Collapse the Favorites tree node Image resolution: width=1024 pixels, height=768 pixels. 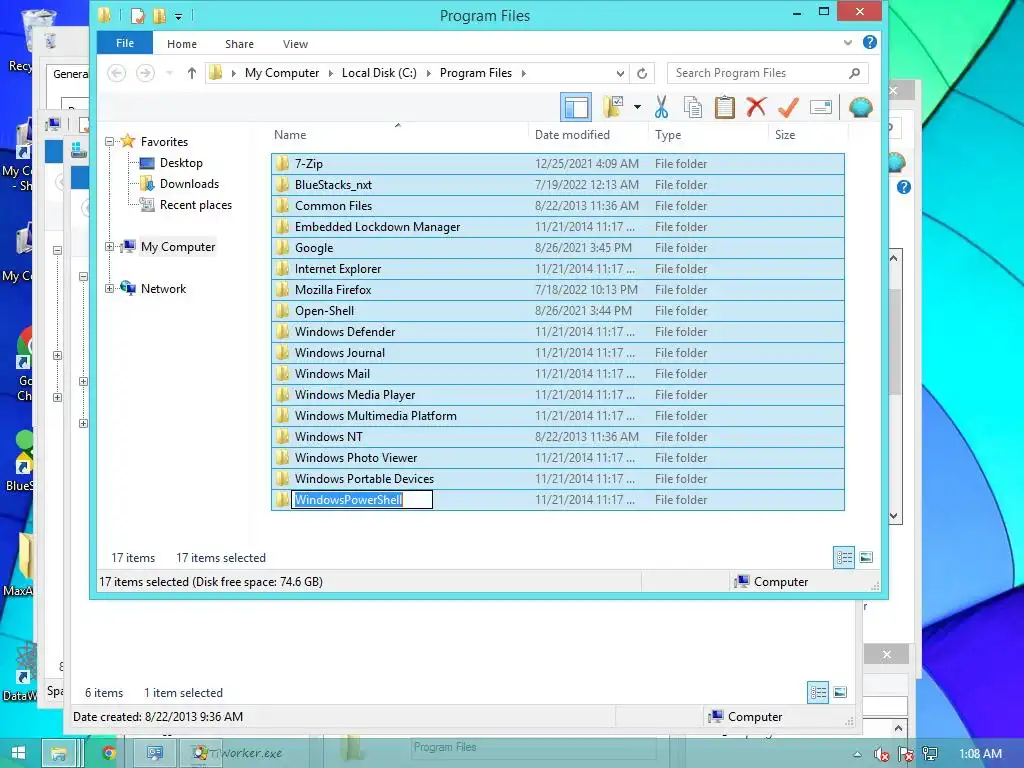(109, 141)
